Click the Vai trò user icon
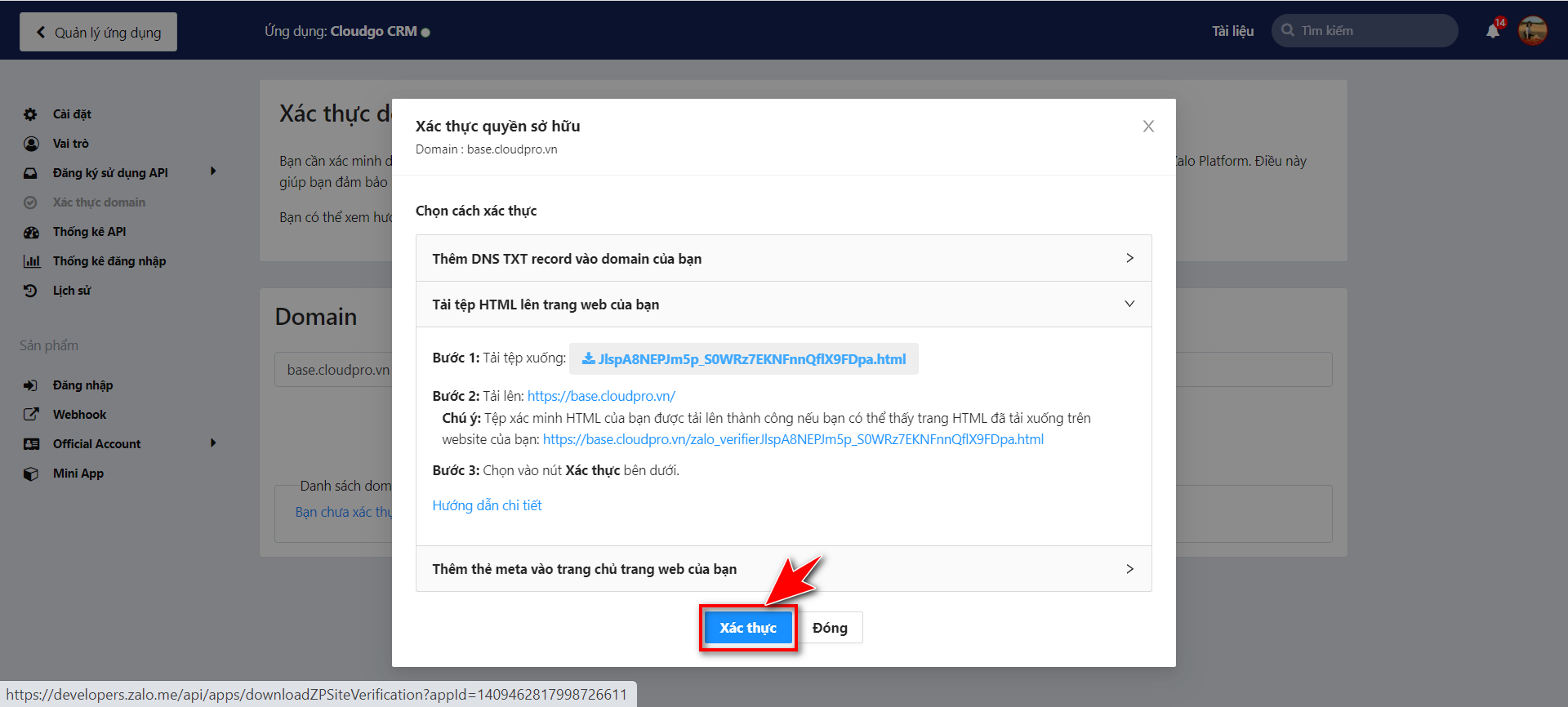1568x707 pixels. tap(31, 144)
